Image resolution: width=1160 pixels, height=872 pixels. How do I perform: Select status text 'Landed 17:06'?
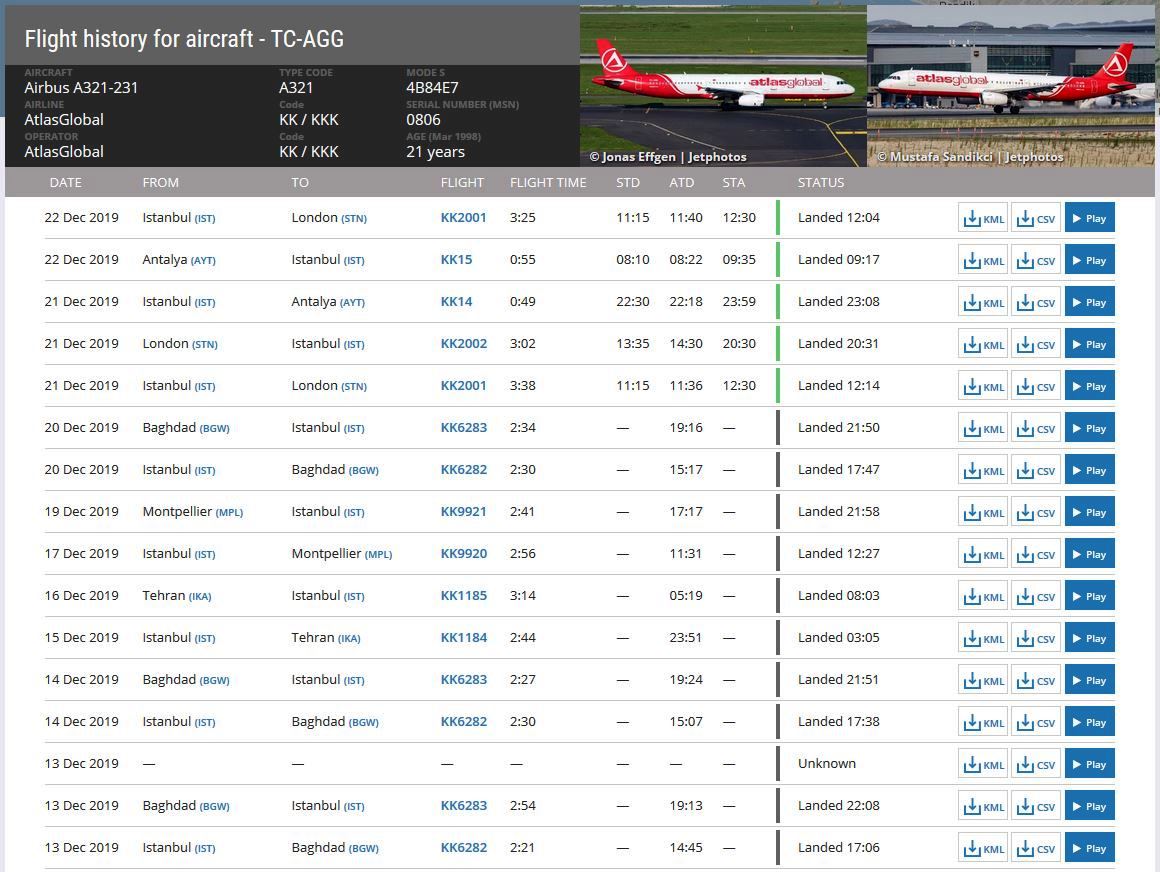click(838, 848)
